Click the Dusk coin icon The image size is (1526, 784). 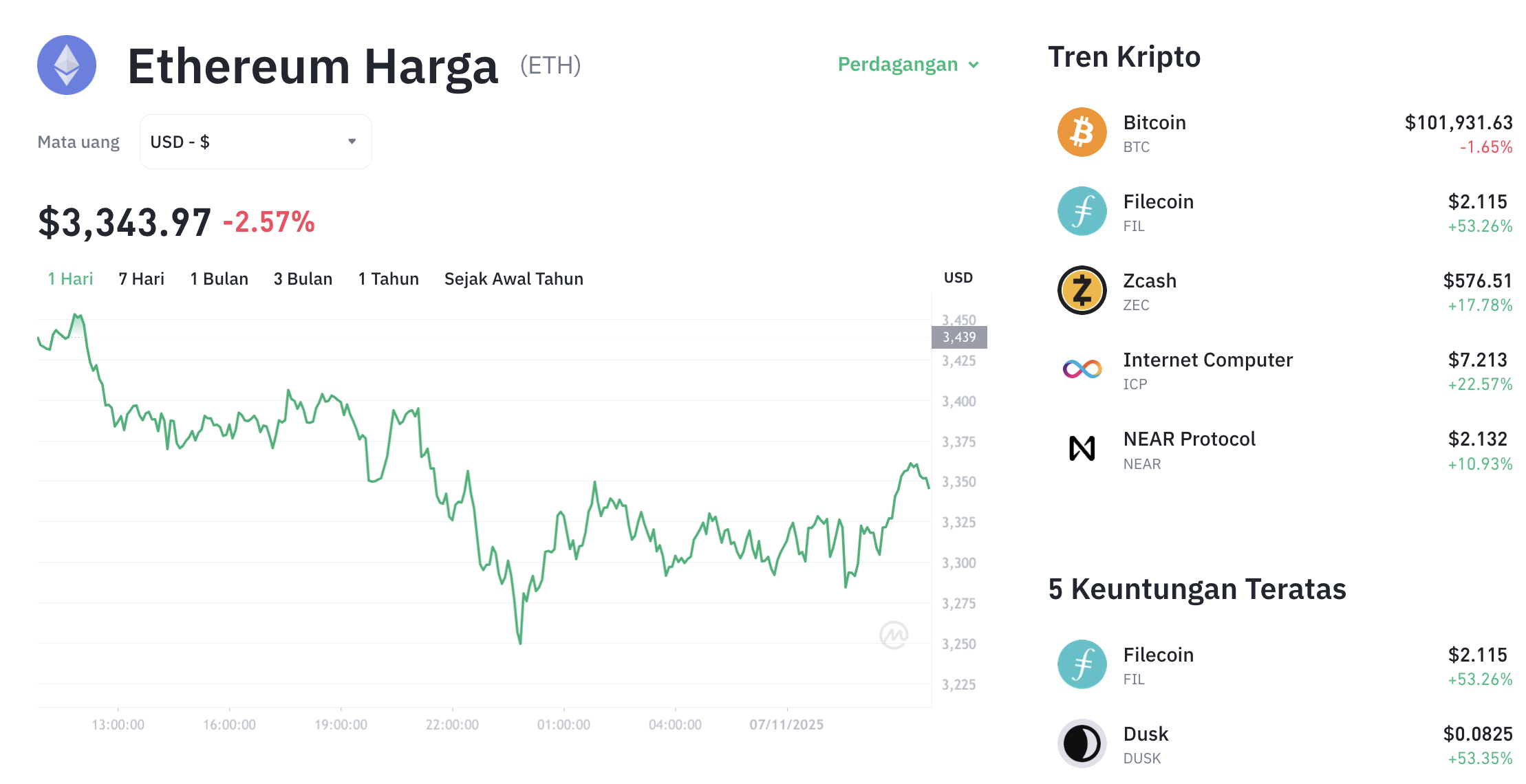(1082, 743)
